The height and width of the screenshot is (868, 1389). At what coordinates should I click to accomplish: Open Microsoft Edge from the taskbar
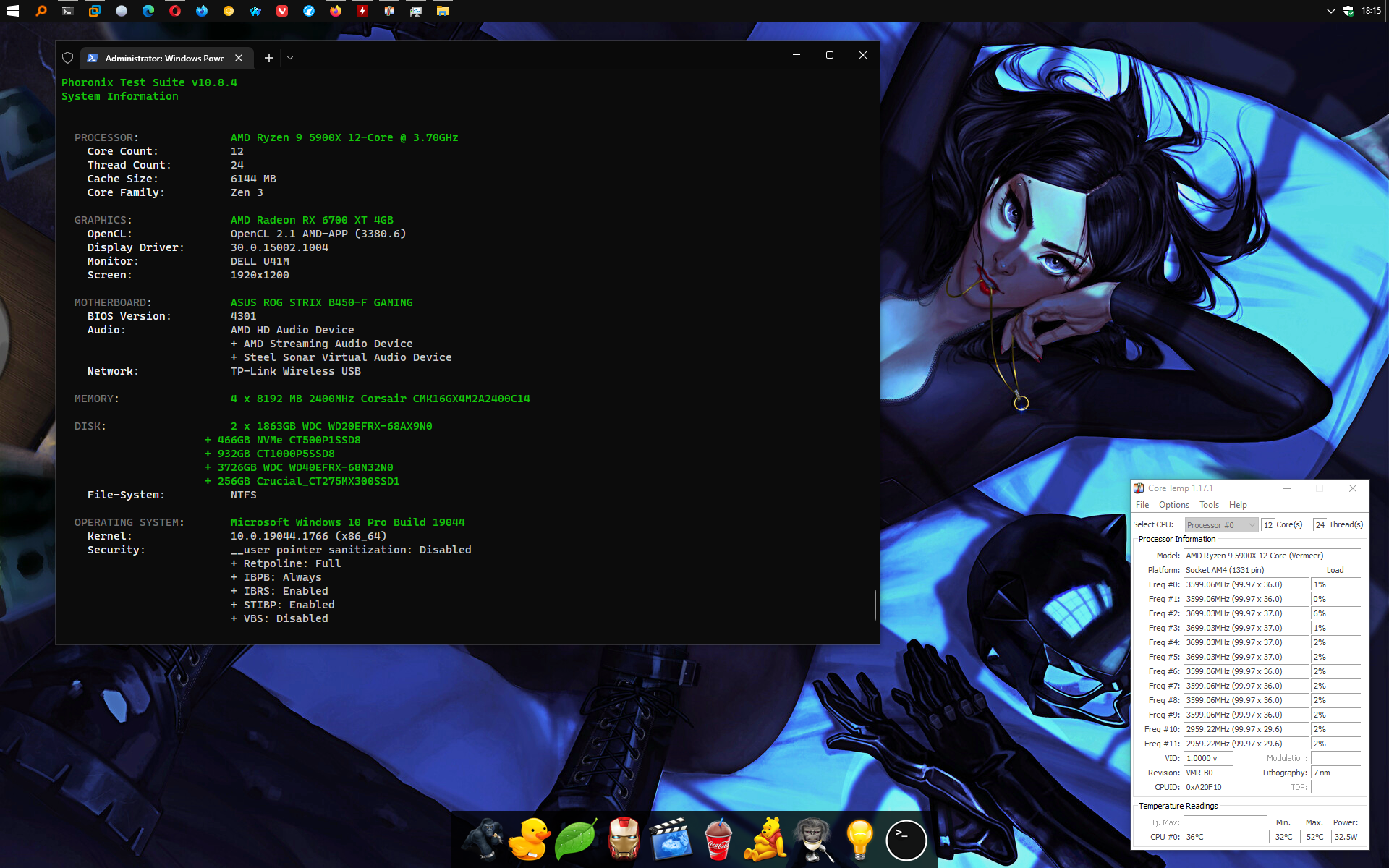click(148, 11)
